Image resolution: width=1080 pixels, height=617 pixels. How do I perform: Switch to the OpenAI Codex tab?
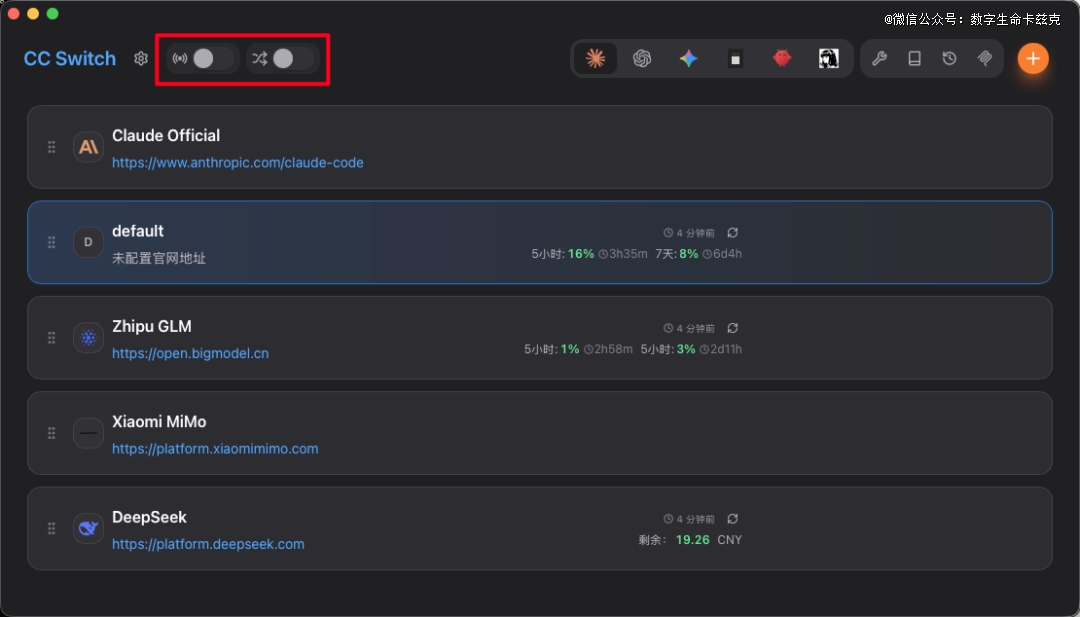click(642, 59)
